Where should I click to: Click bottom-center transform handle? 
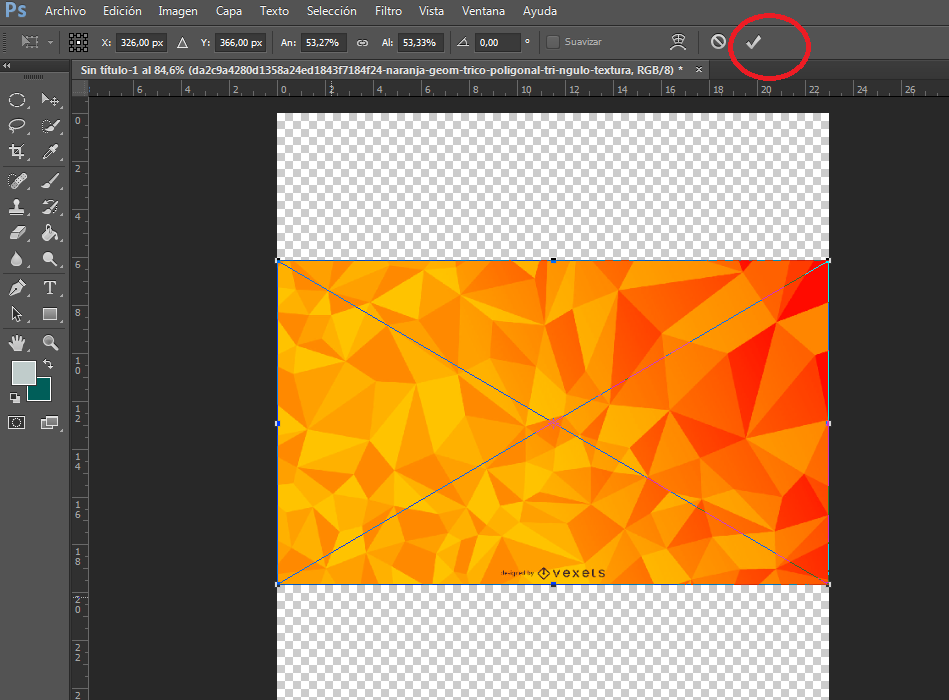point(553,584)
